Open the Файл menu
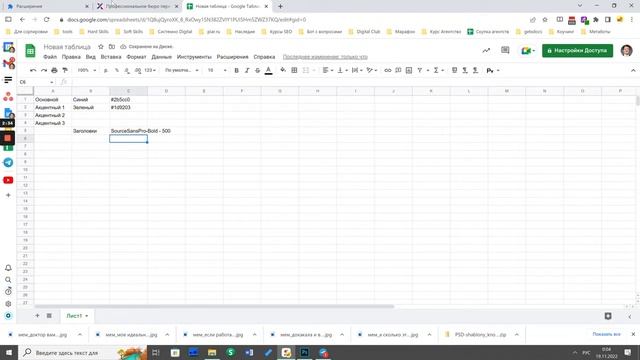 50,57
